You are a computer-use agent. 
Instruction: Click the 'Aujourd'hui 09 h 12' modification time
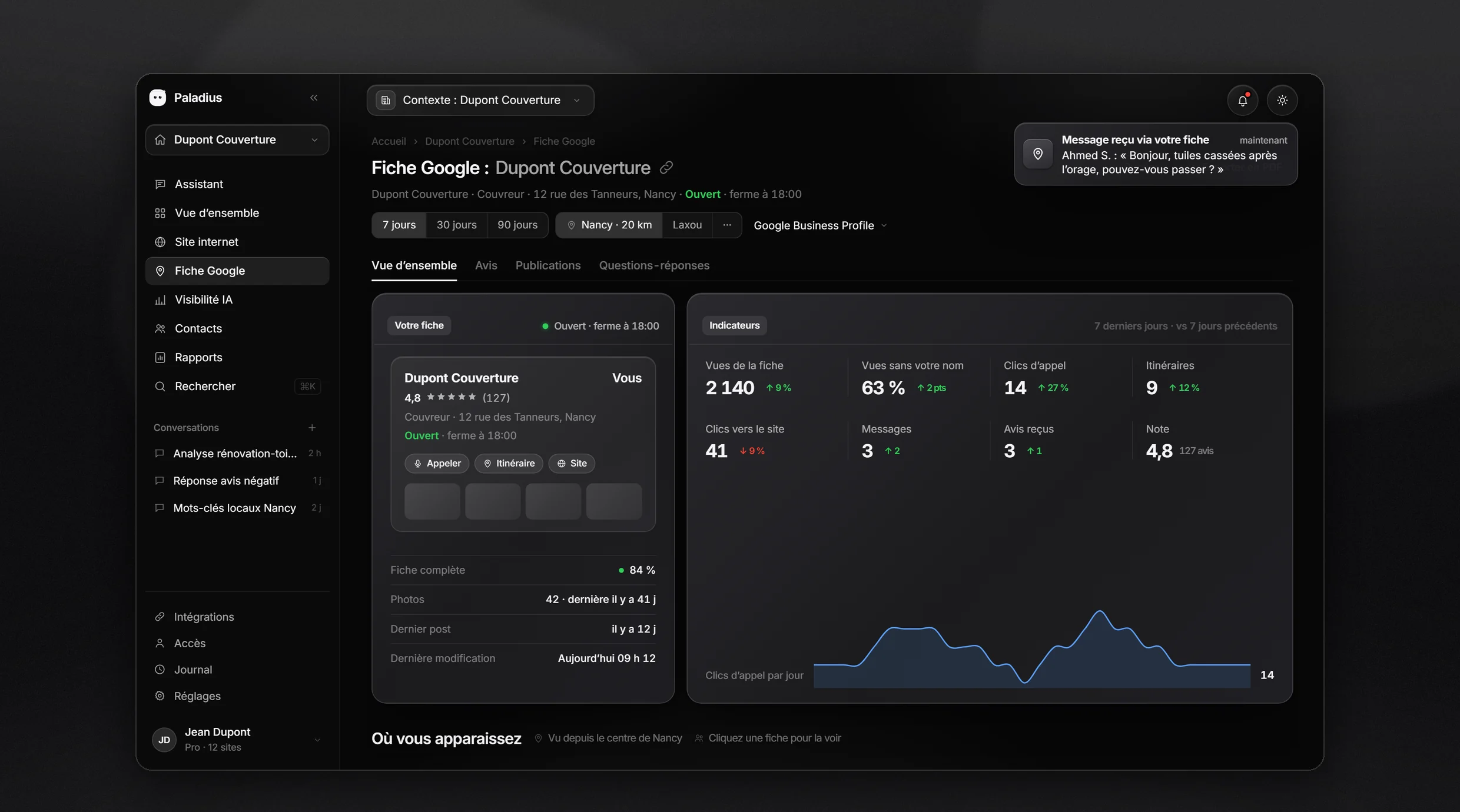click(606, 658)
